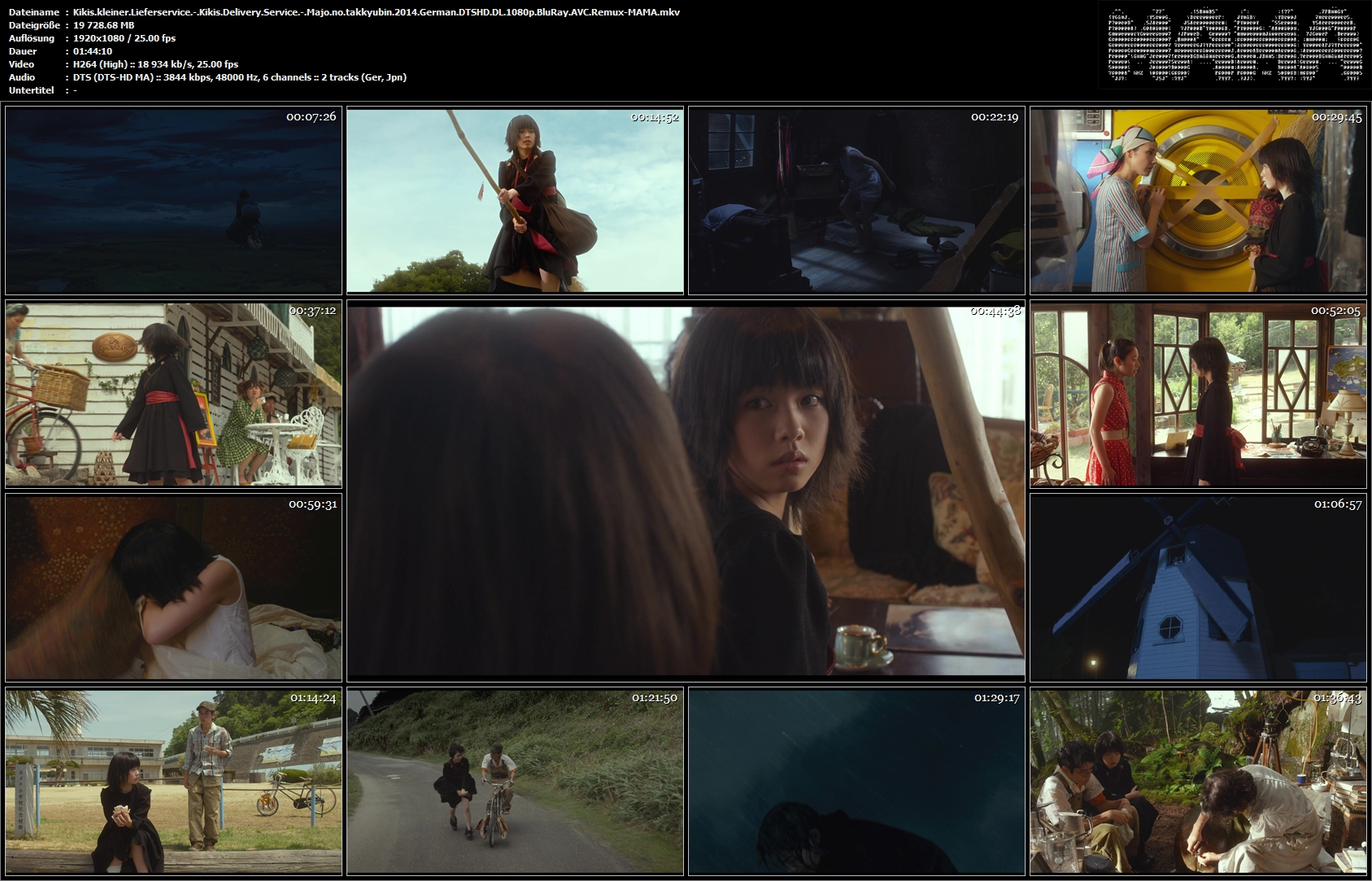The image size is (1372, 881).
Task: Click the 00:59:31 timestamp
Action: (x=313, y=504)
